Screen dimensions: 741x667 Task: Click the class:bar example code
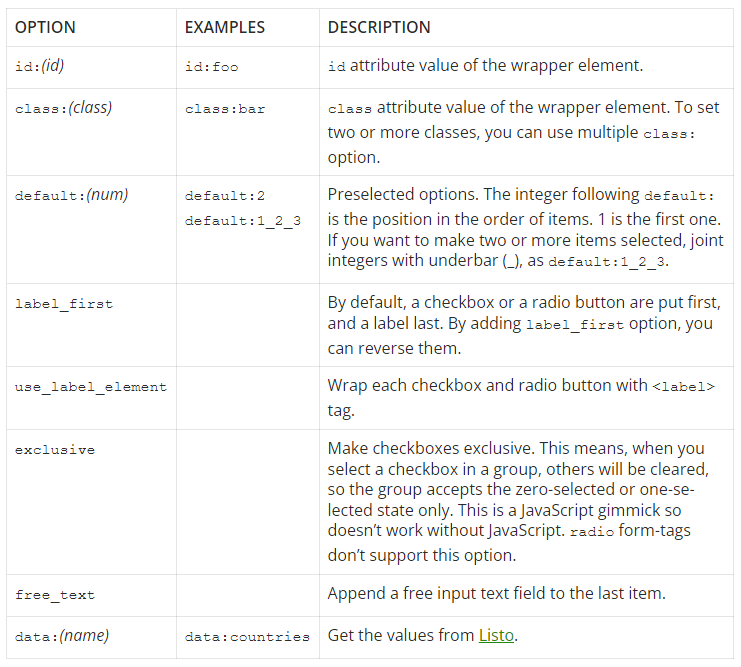pos(225,109)
